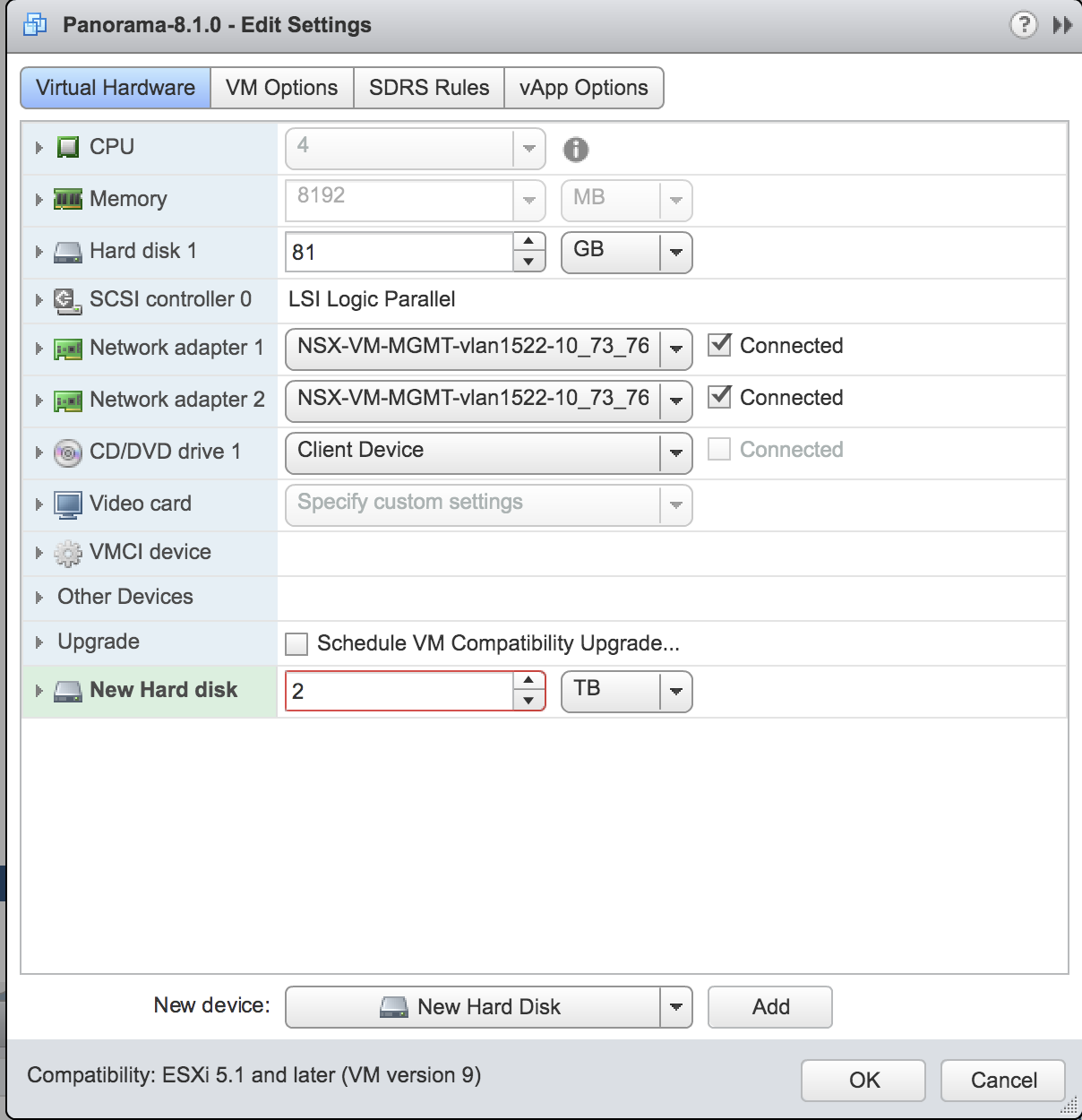Switch to Virtual Hardware tab
This screenshot has height=1120, width=1082.
(x=116, y=88)
